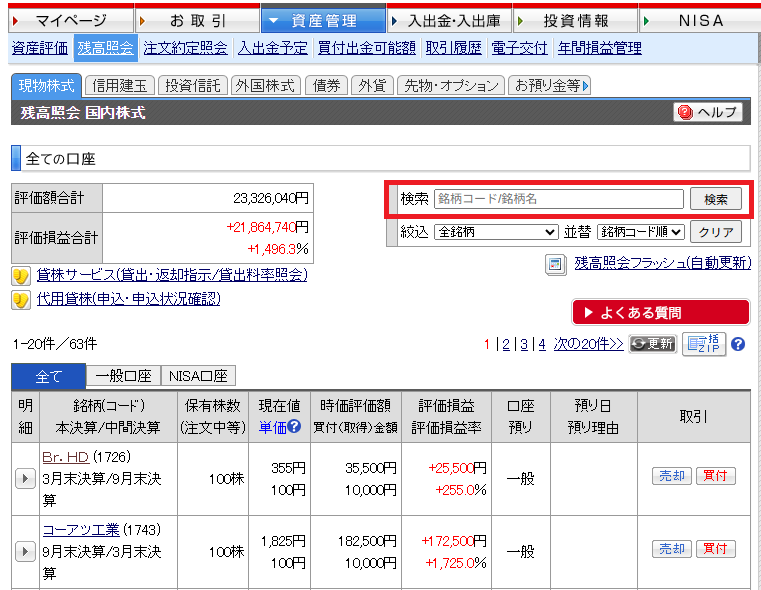
Task: Click the yellow icon beside 代用貸株
Action: [x=21, y=300]
